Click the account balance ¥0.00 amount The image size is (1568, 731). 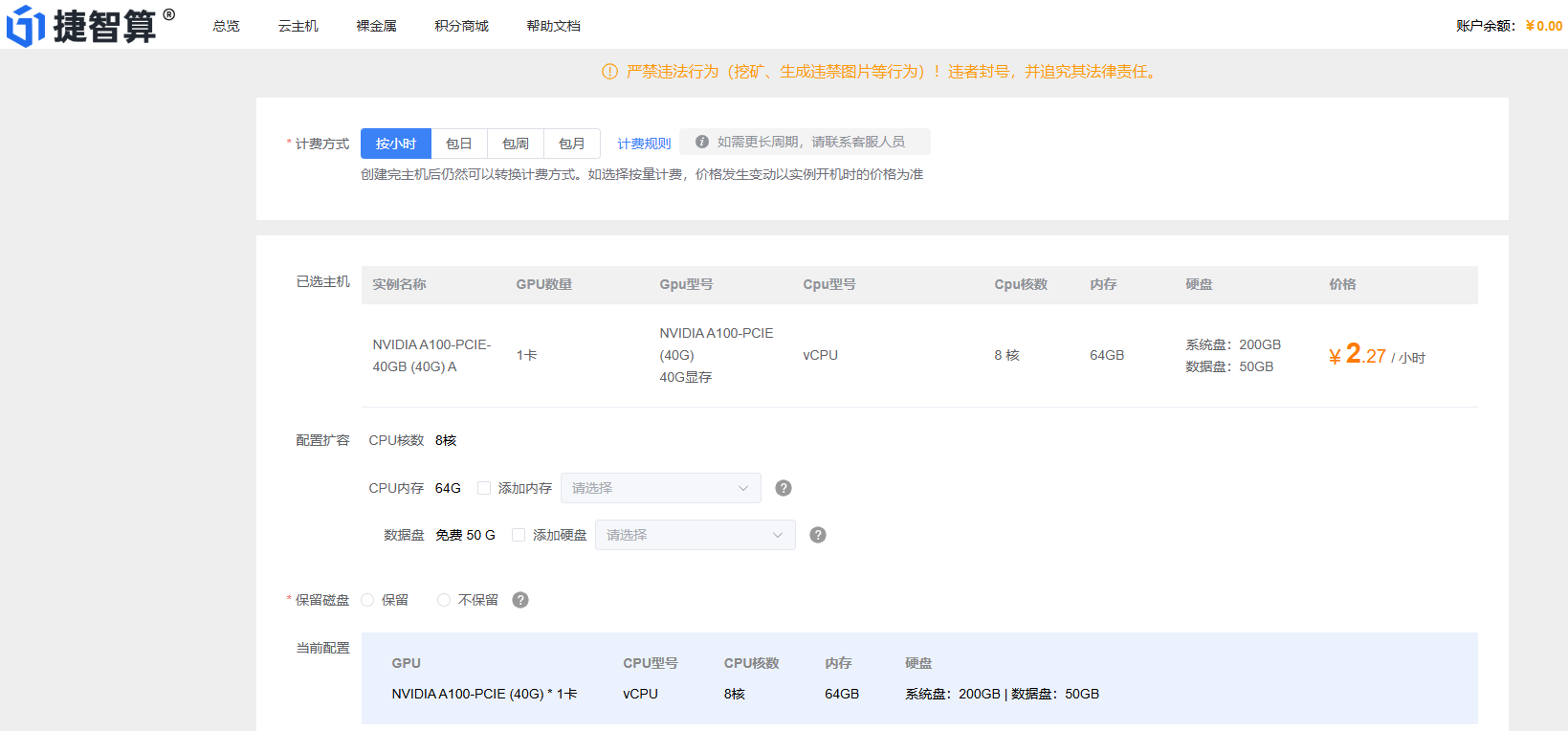tap(1543, 26)
